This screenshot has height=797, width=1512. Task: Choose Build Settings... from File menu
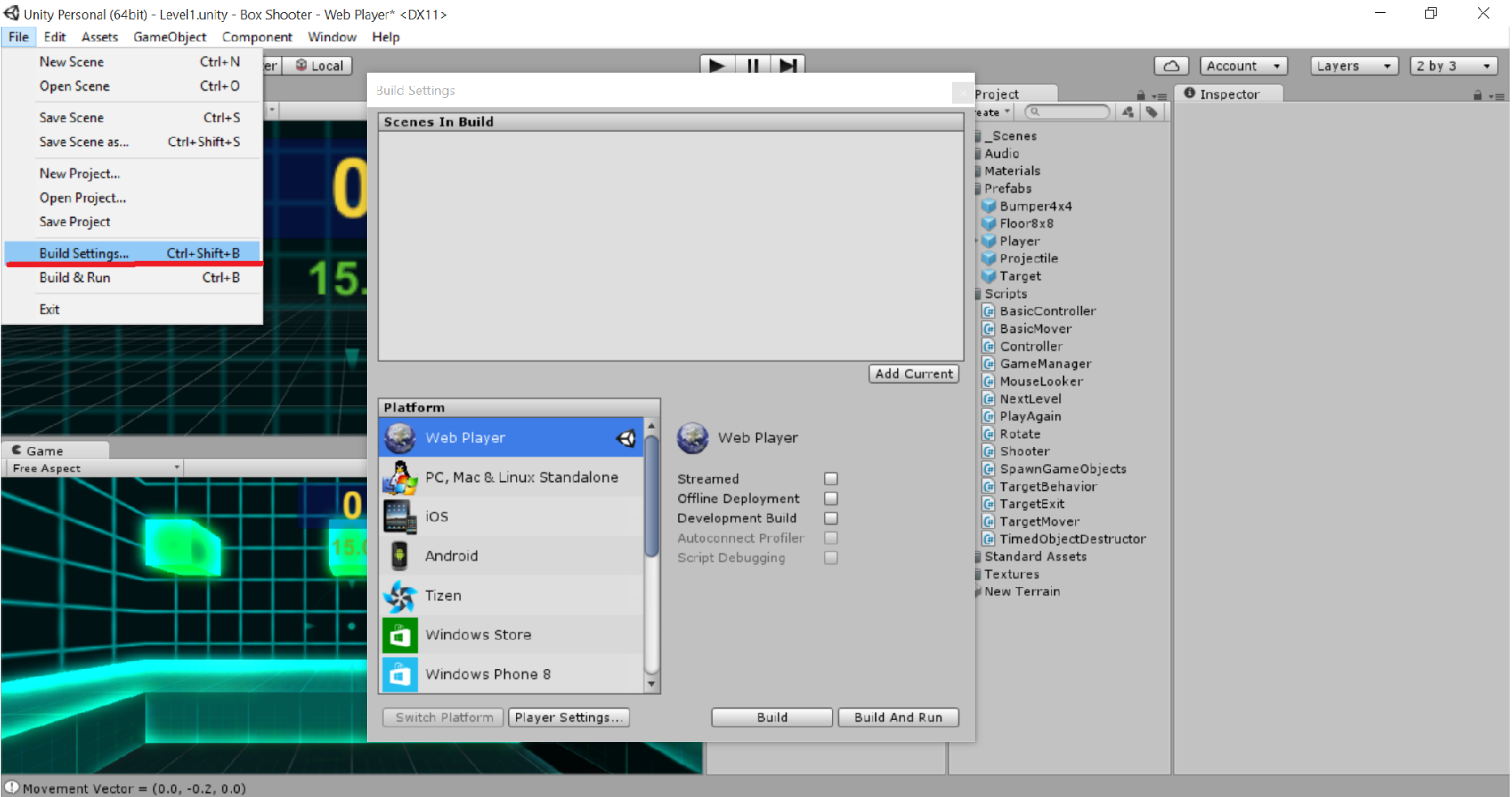(132, 253)
